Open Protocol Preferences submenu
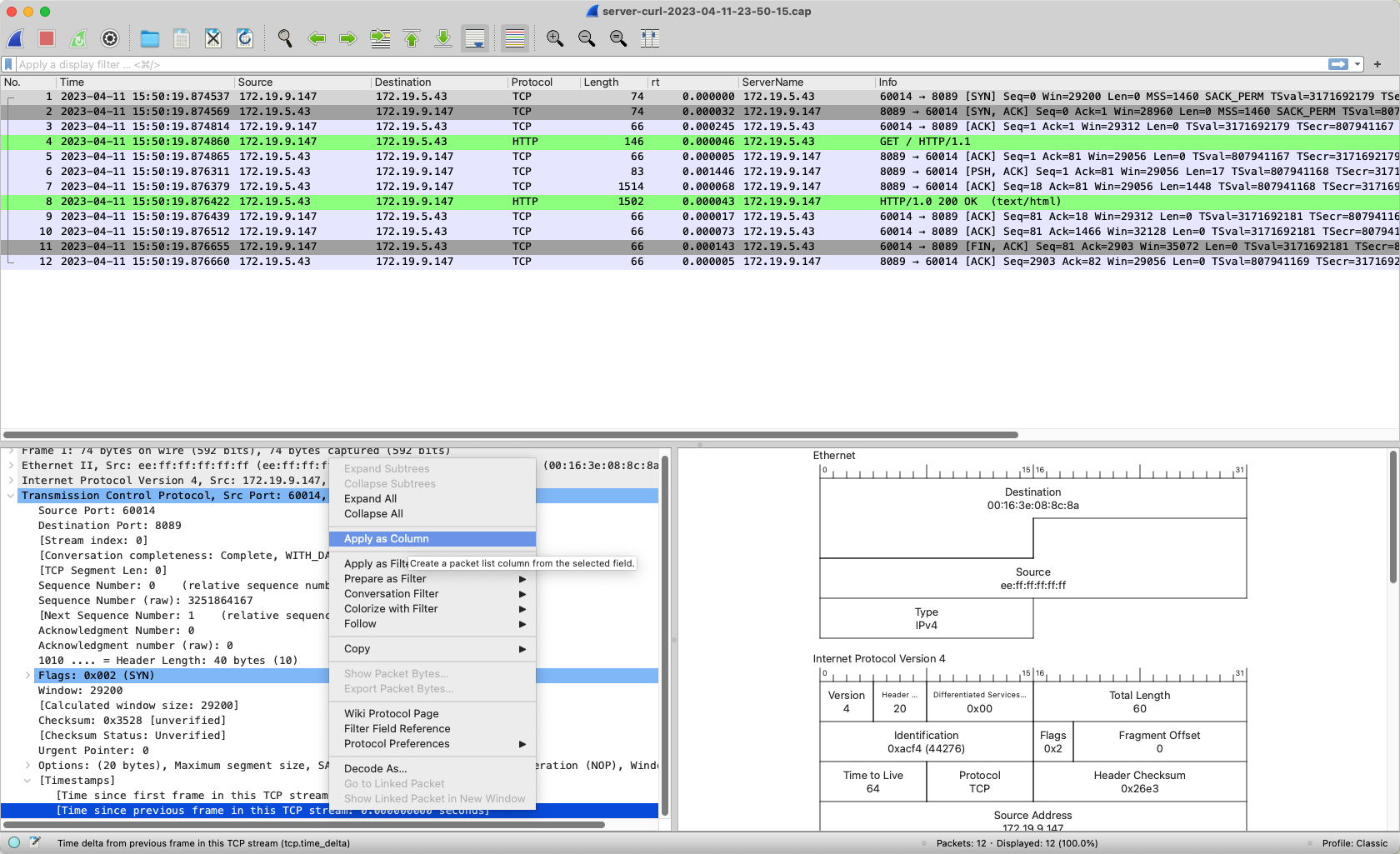1400x854 pixels. pos(432,744)
